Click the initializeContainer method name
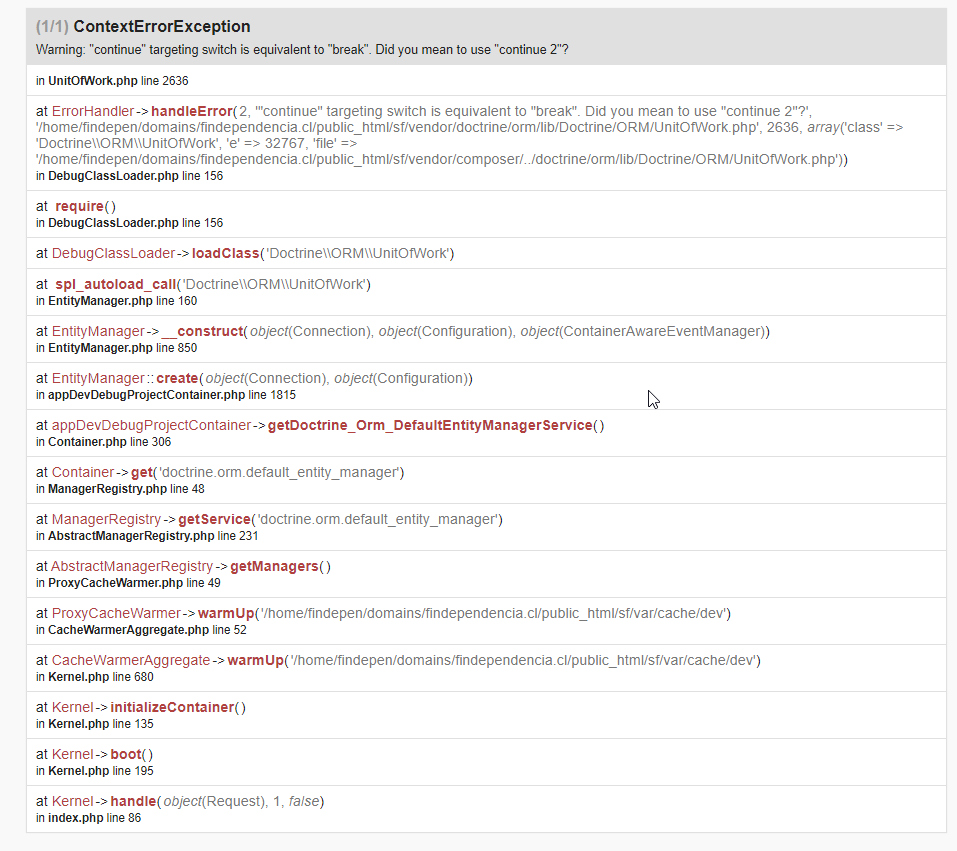Screen dimensions: 957x851 (172, 707)
